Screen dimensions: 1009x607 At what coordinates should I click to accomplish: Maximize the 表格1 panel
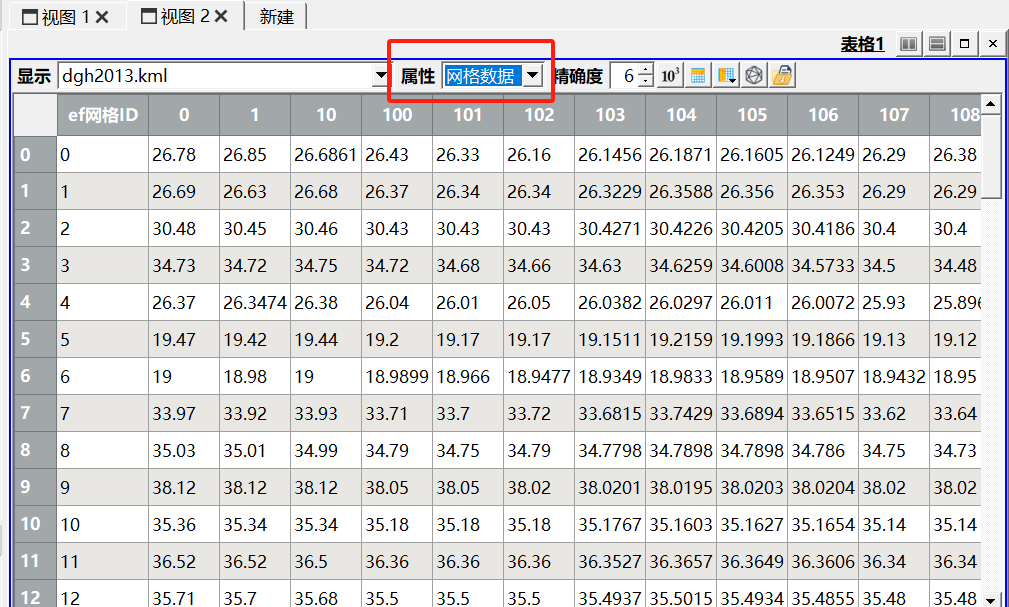(x=965, y=44)
